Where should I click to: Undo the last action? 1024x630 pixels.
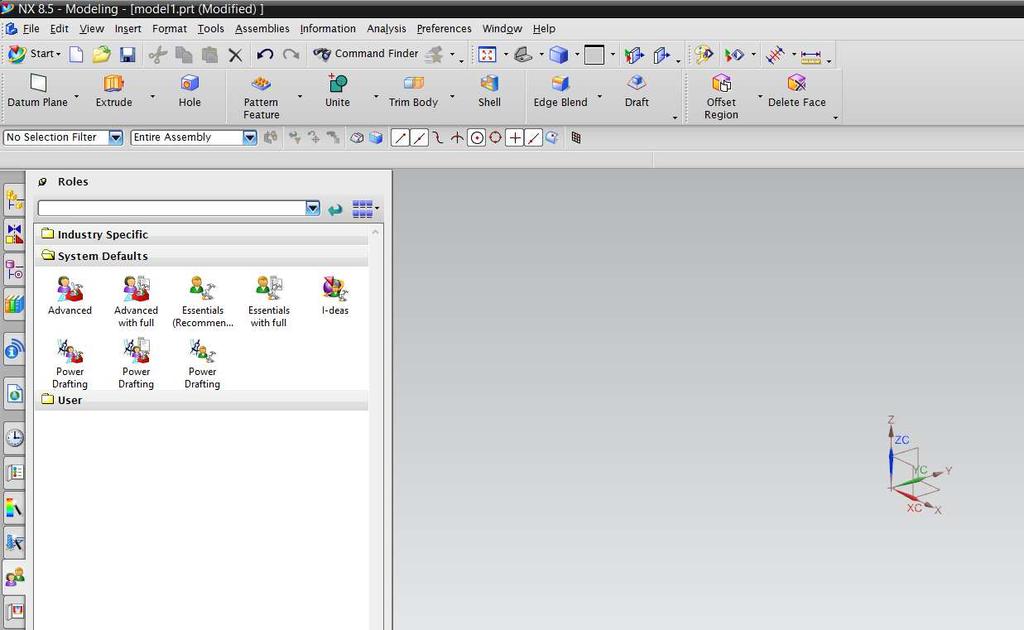coord(264,54)
